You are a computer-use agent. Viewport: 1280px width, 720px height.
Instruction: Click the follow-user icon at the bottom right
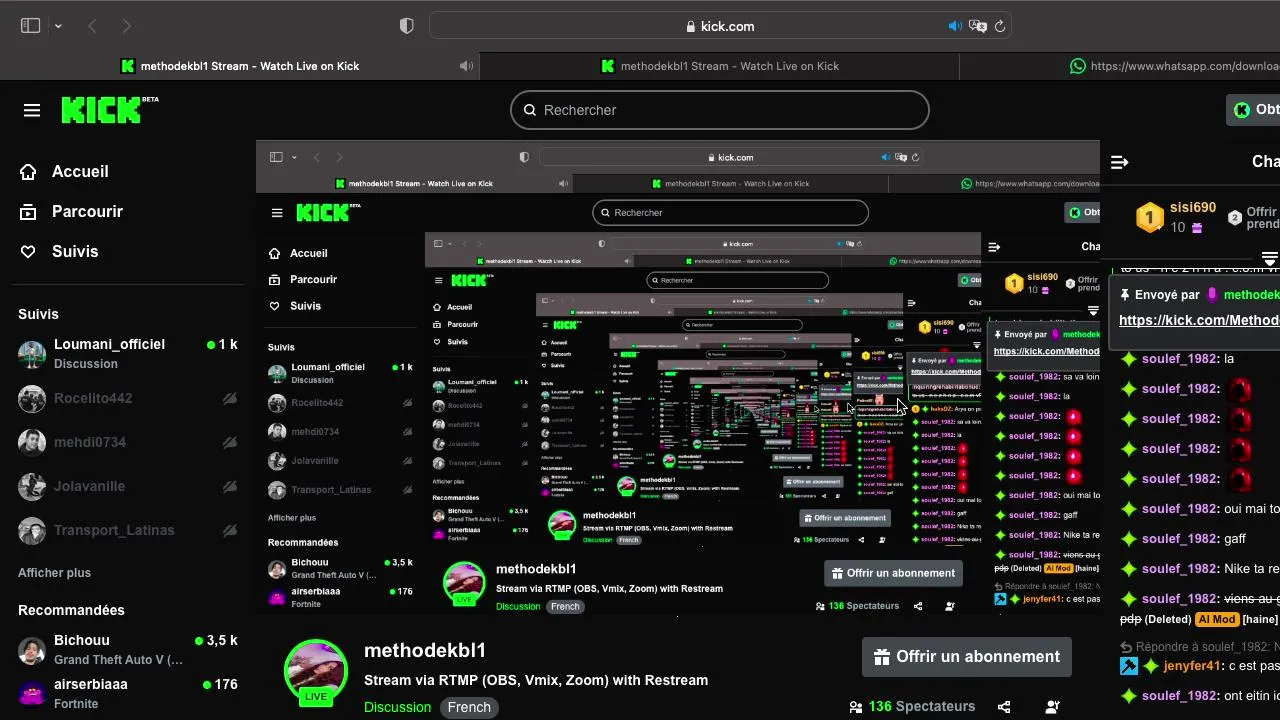click(1052, 707)
